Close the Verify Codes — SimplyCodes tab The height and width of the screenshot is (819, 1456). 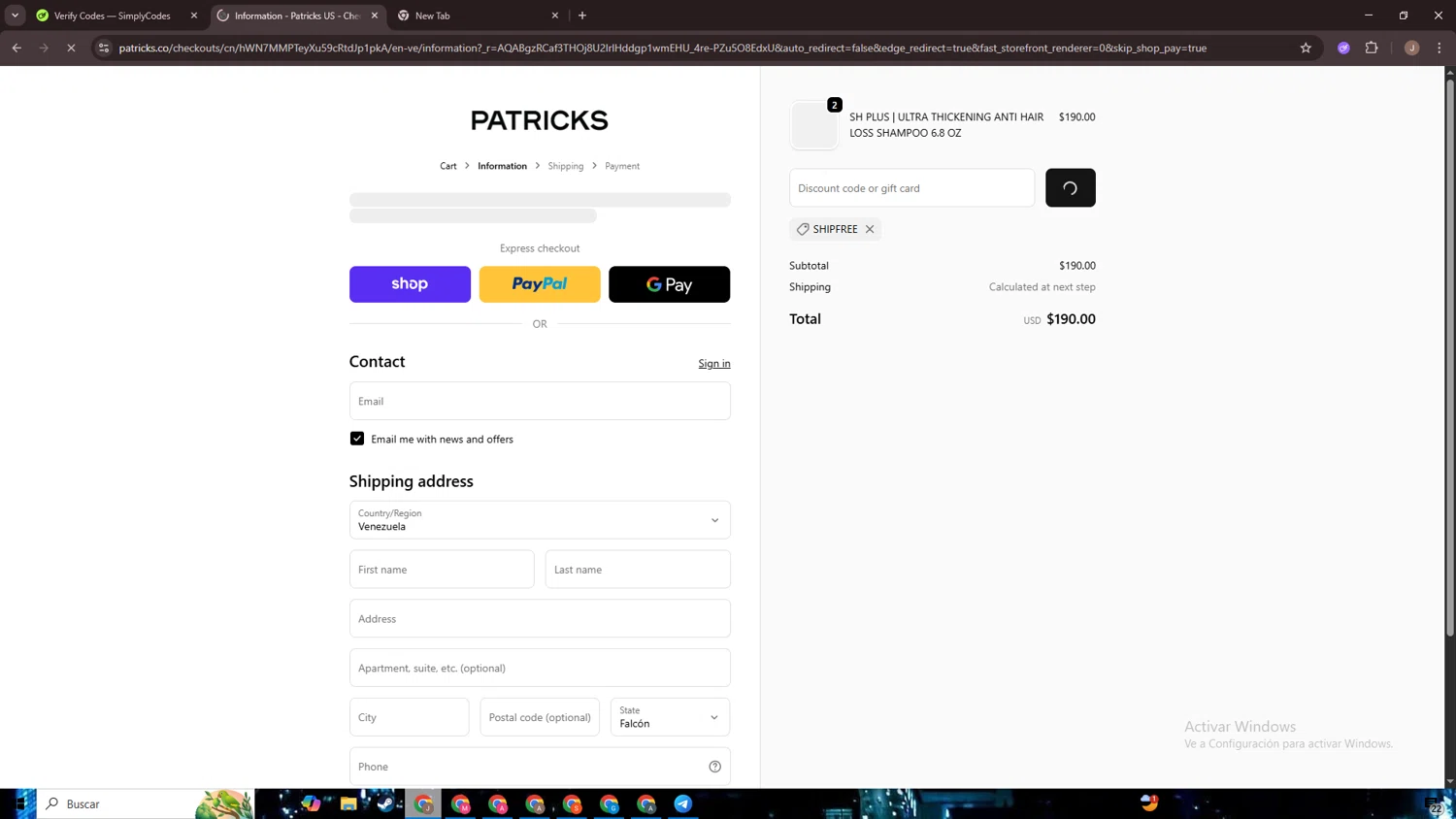[x=194, y=16]
